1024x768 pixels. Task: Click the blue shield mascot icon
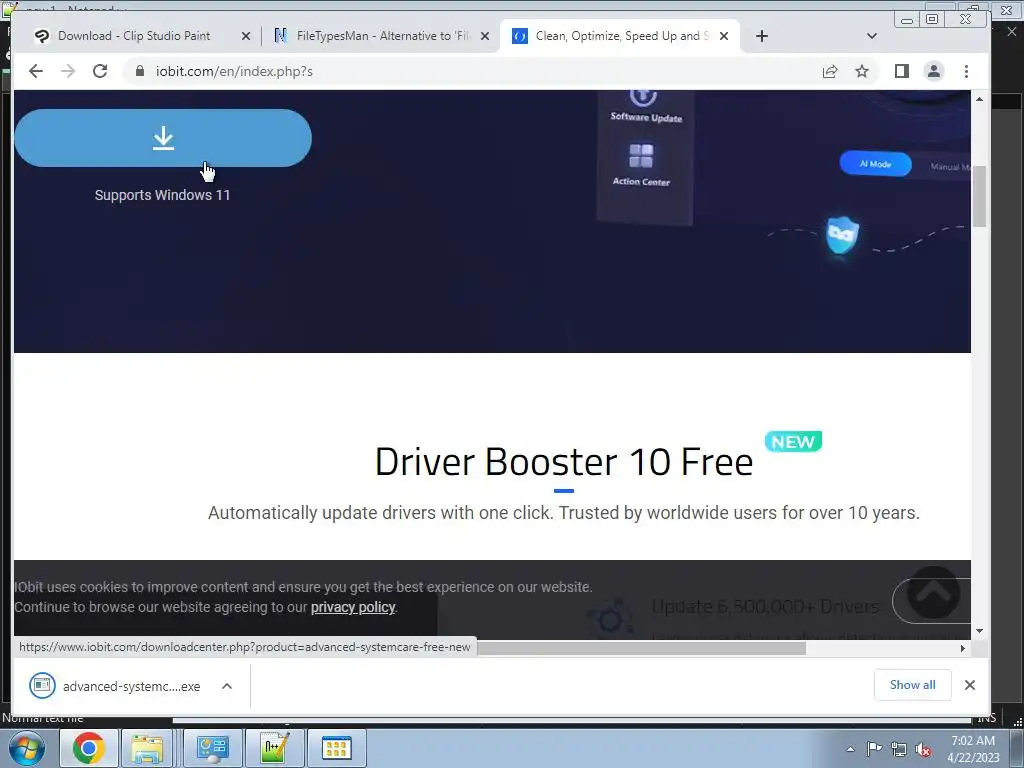(842, 235)
